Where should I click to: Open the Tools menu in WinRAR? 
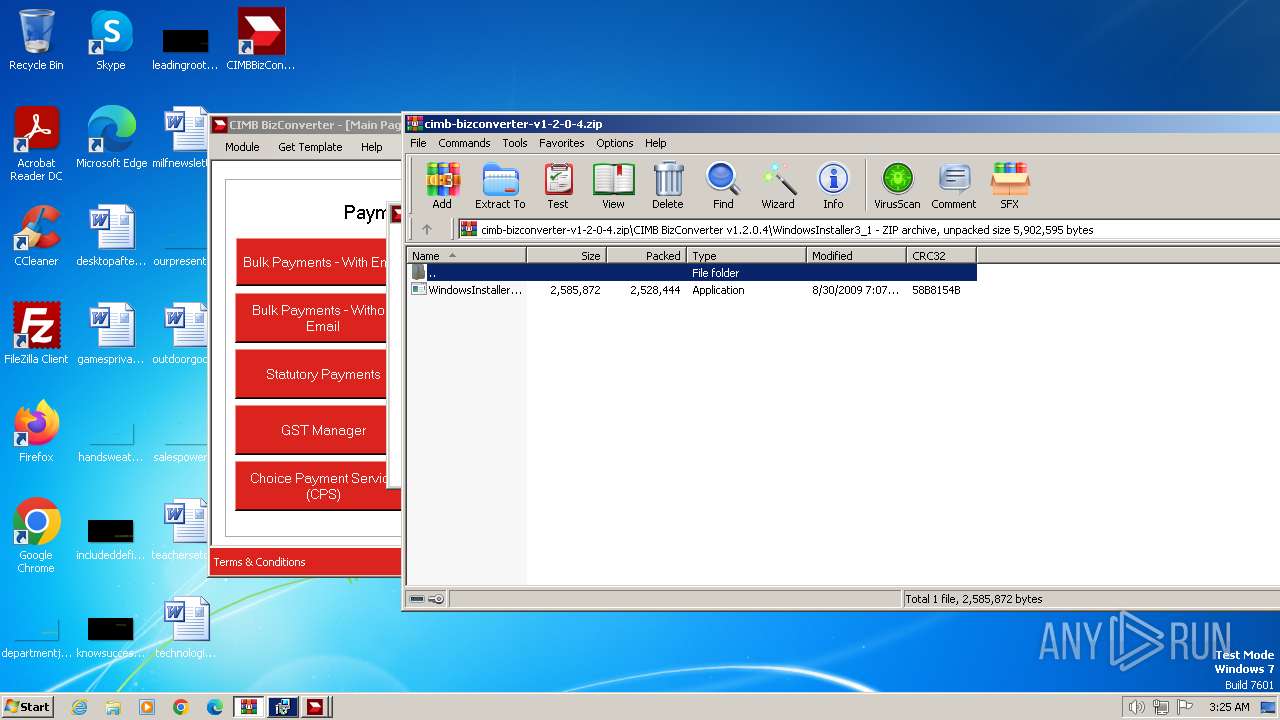click(515, 143)
